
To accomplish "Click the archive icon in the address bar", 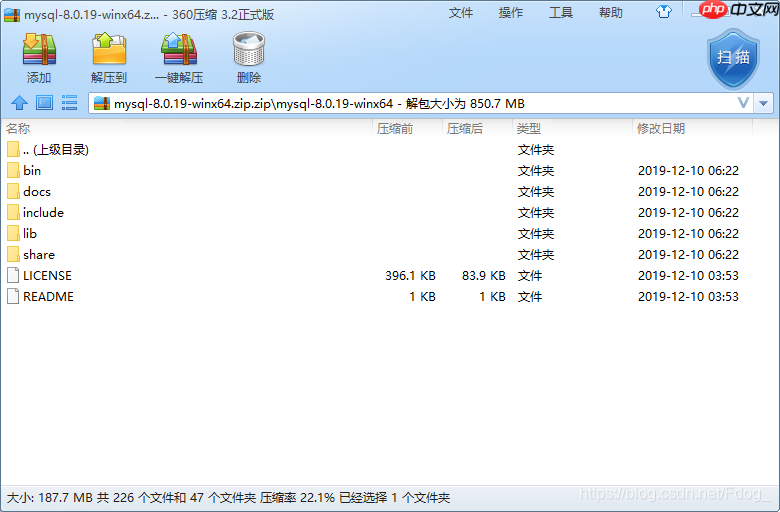I will pos(102,103).
